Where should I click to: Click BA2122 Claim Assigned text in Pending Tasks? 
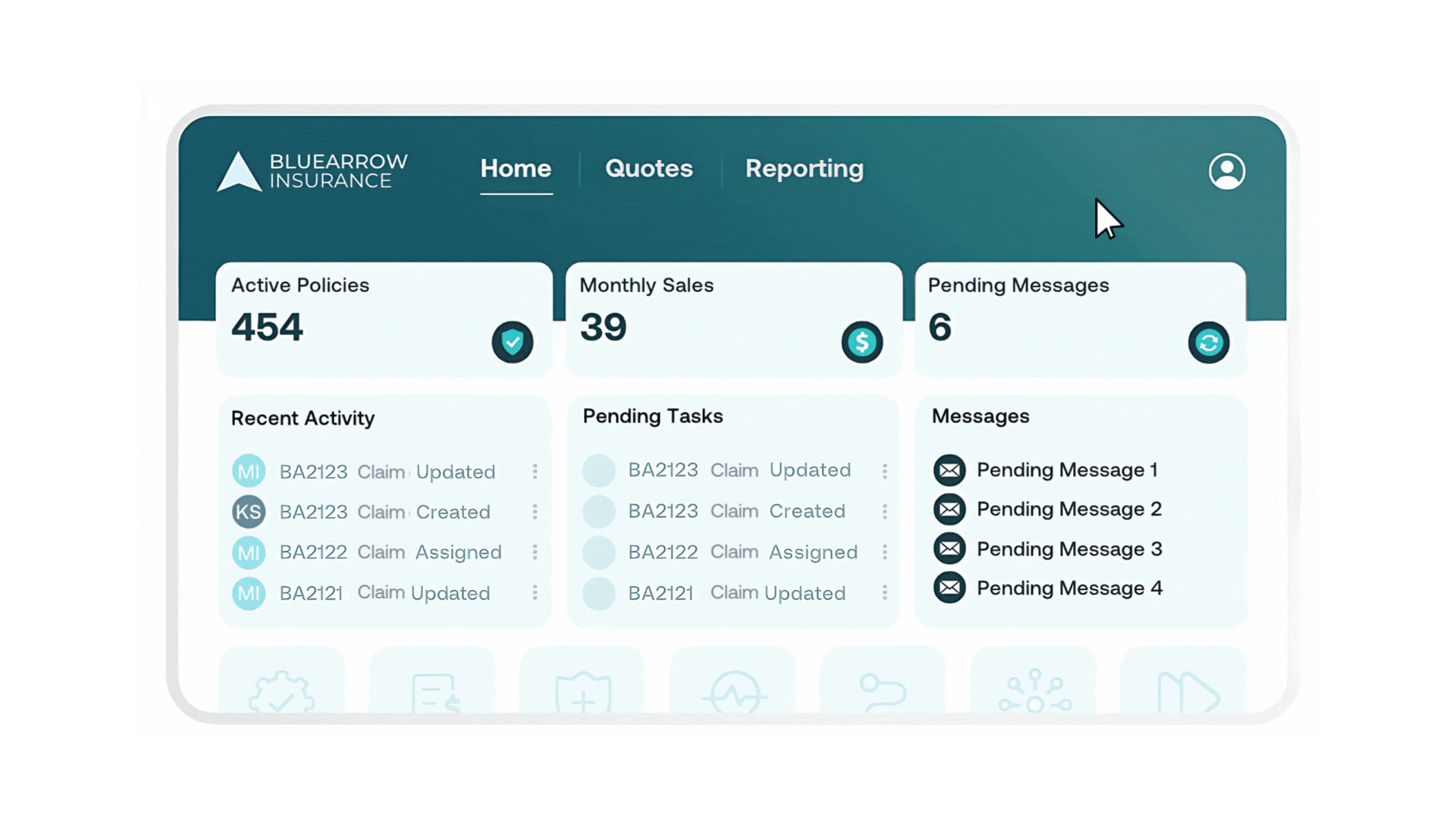743,552
